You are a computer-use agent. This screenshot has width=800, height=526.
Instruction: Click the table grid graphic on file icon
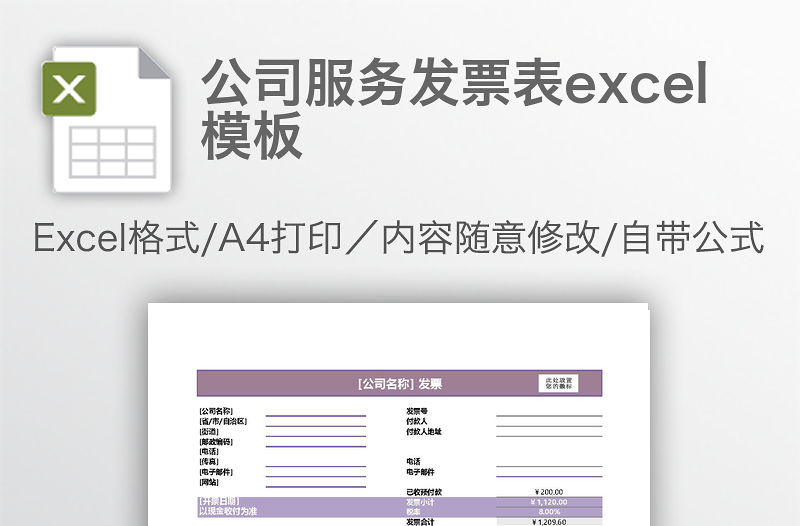(112, 153)
